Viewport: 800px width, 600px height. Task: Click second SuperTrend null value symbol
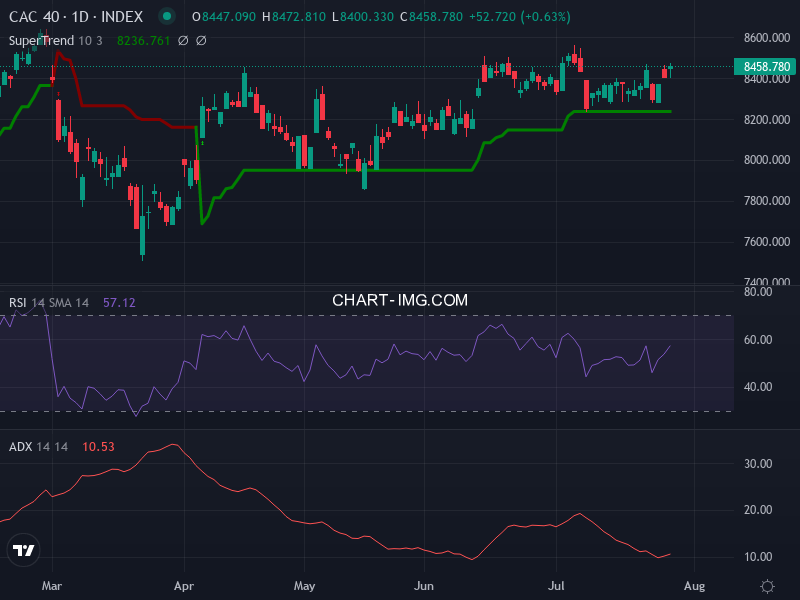click(x=202, y=40)
